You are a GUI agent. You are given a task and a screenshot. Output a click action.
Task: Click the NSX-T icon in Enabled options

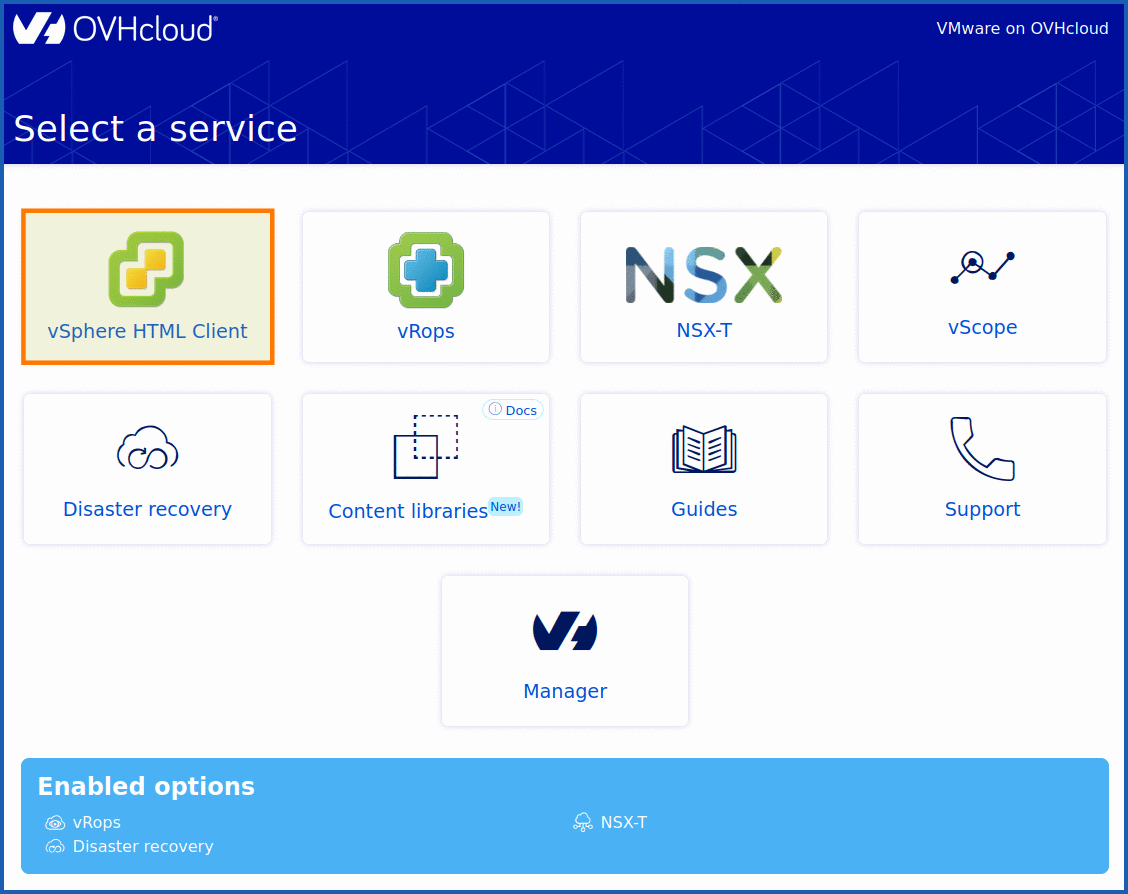point(581,822)
